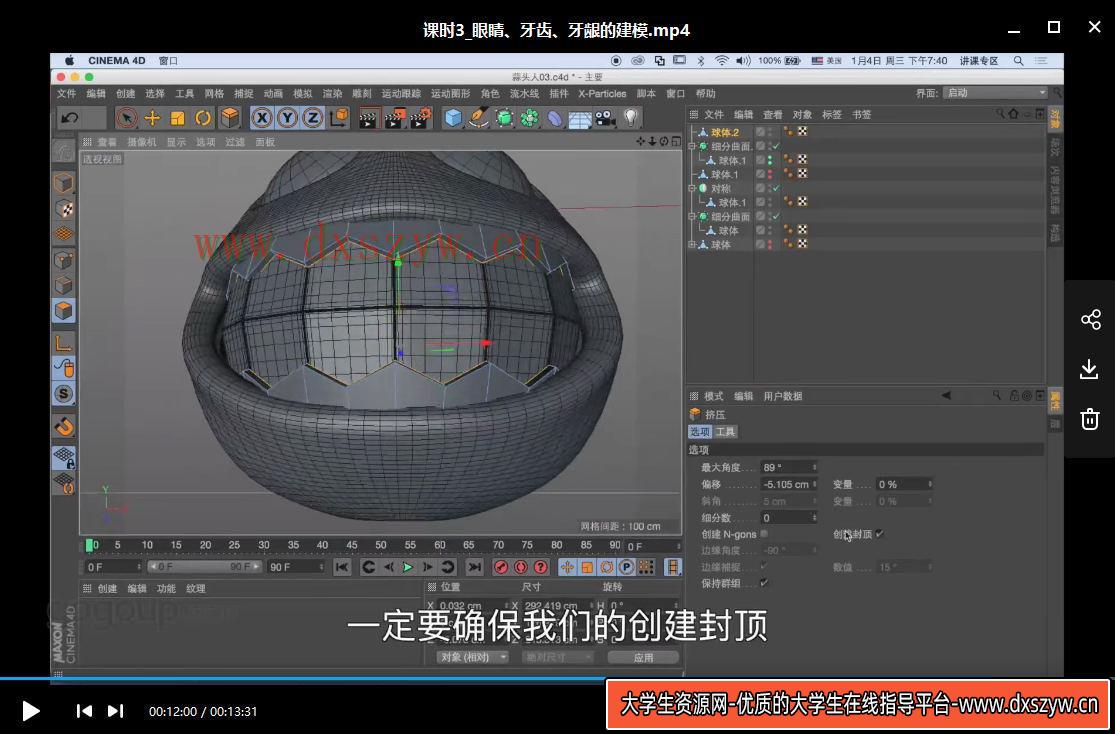Select polygon mode in left palette
The height and width of the screenshot is (734, 1115).
pyautogui.click(x=64, y=311)
